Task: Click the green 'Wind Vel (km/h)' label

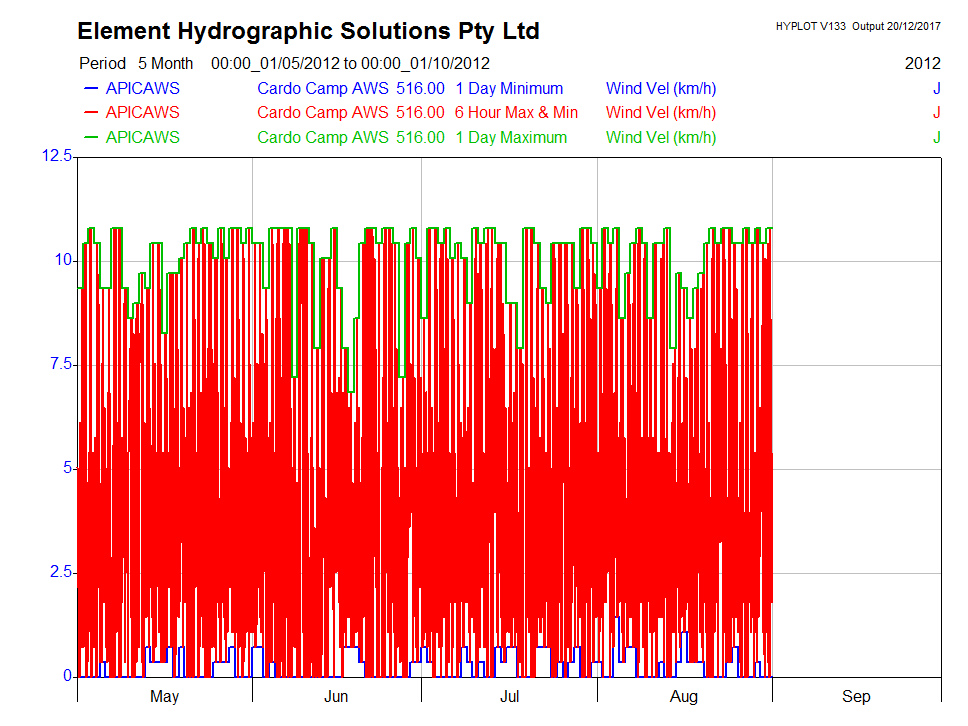Action: (x=661, y=138)
